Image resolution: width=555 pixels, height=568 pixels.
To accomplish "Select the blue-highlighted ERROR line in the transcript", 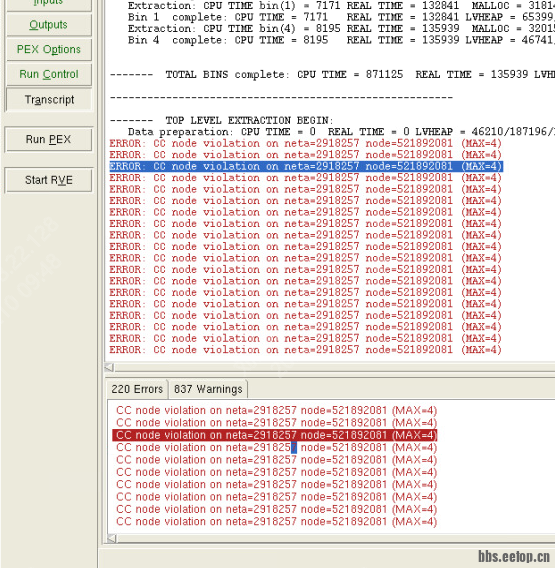I will [306, 166].
